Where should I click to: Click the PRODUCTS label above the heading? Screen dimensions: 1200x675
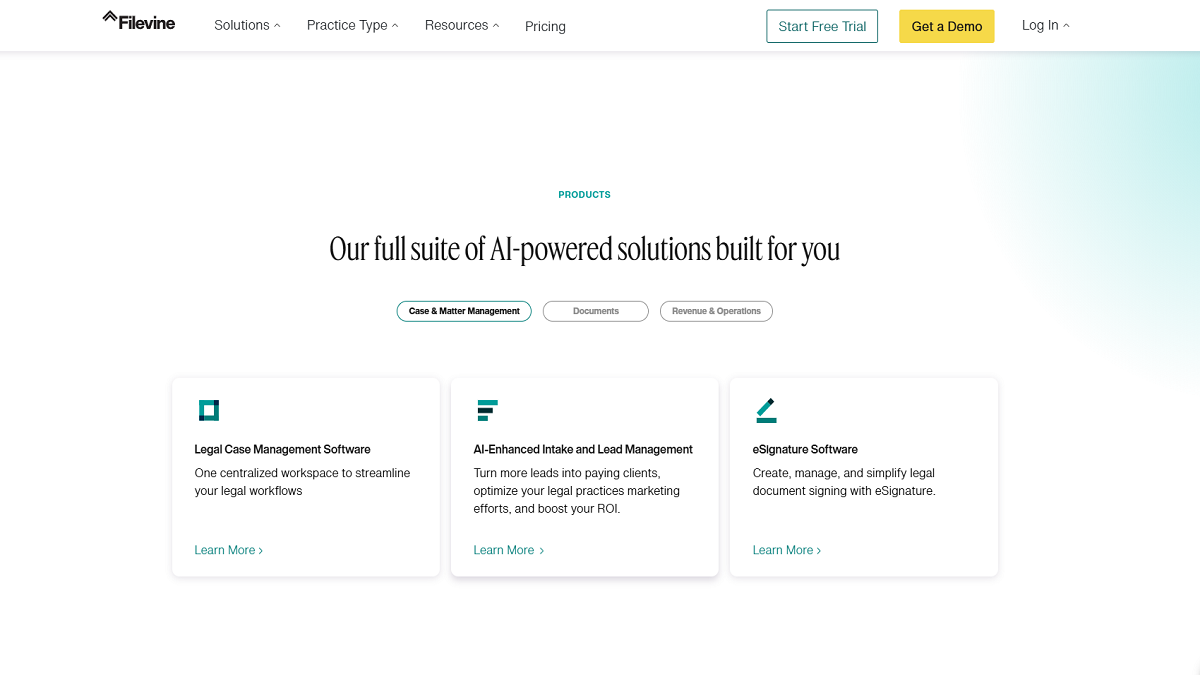[x=584, y=194]
